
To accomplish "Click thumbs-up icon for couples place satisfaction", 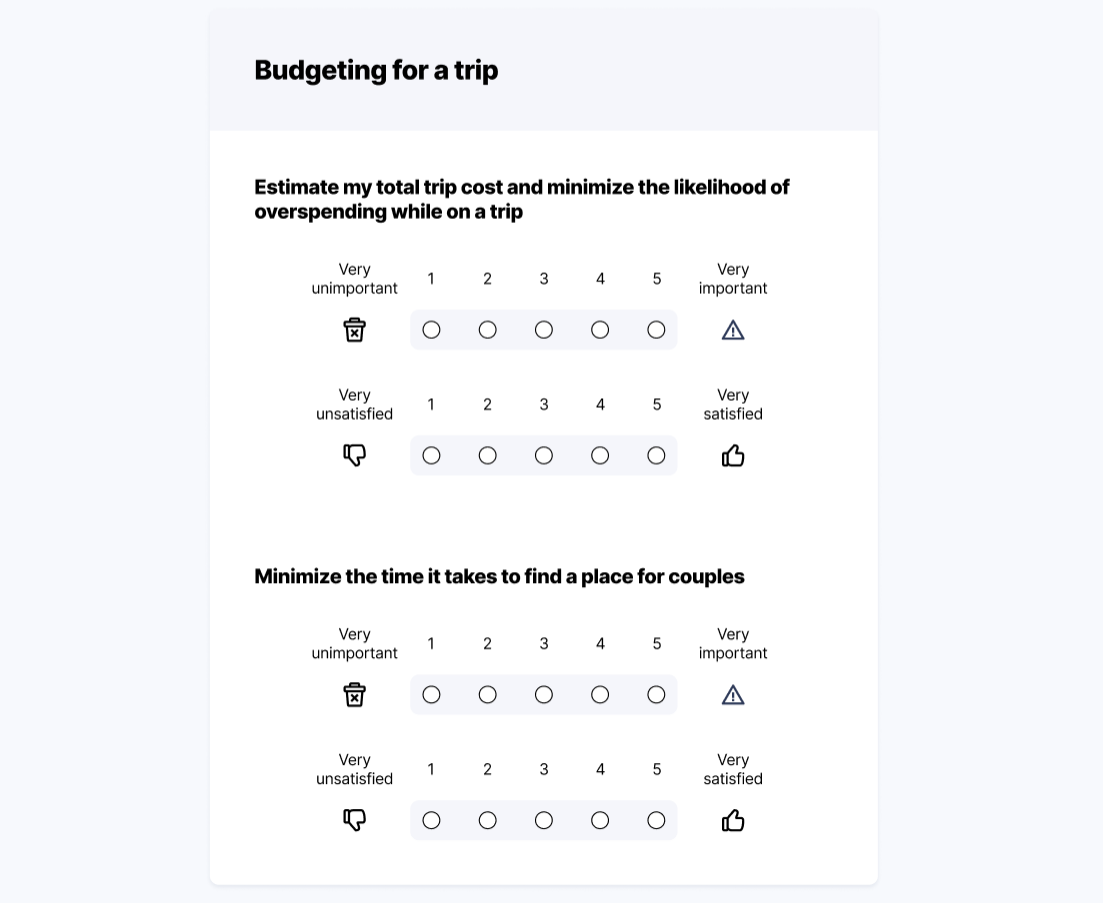I will click(x=733, y=821).
